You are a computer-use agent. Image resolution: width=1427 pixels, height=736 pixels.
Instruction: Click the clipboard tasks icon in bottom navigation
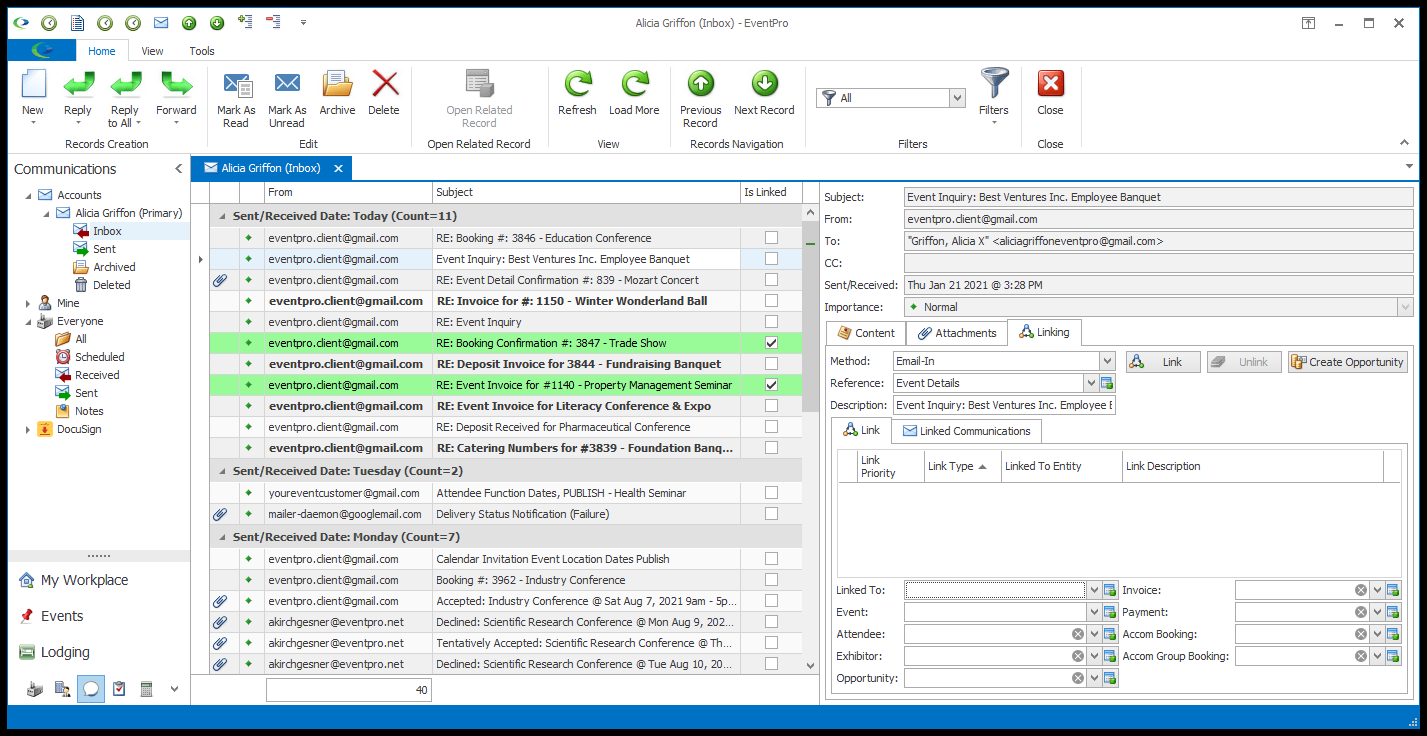click(119, 689)
